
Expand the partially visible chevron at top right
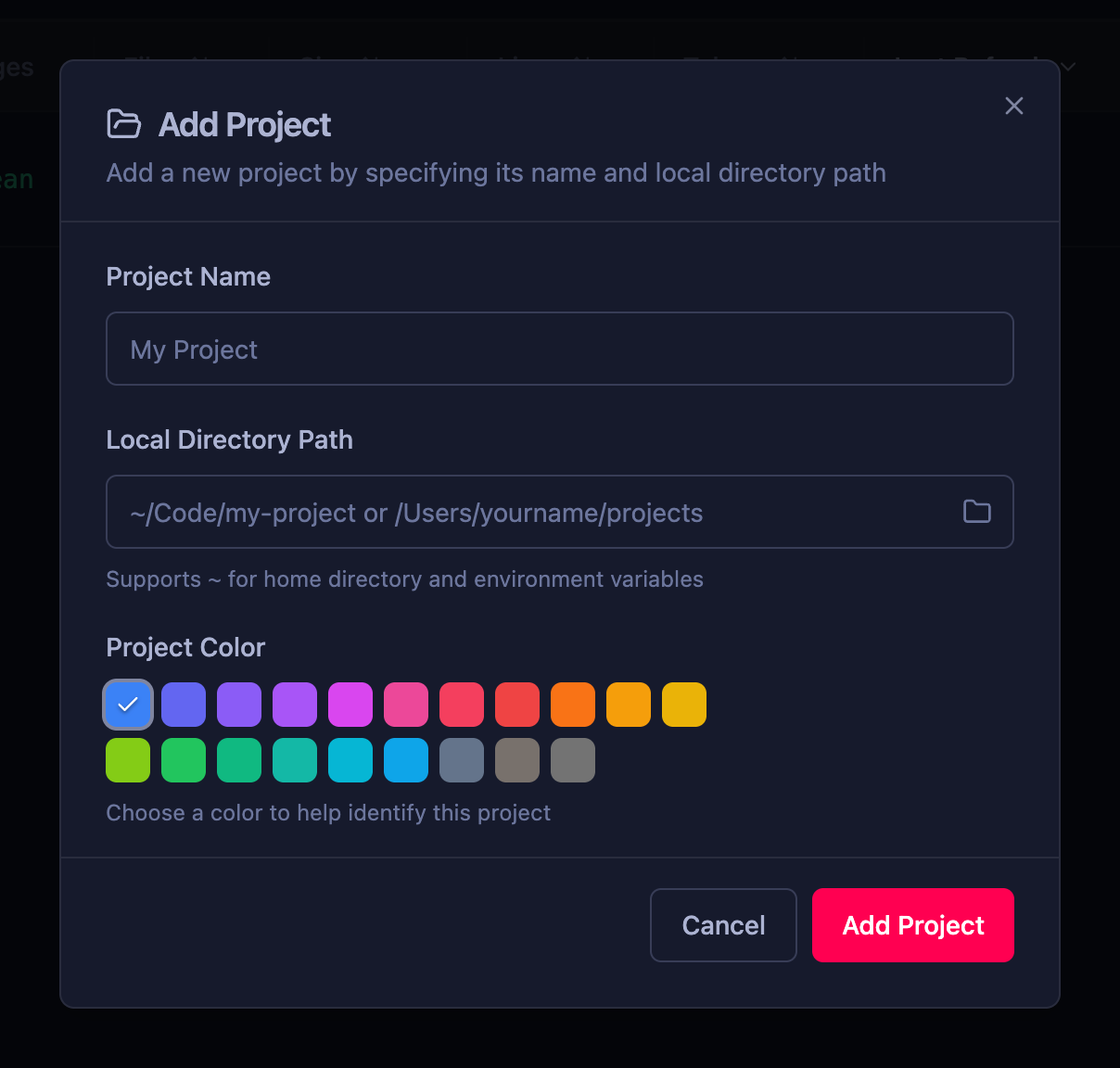[x=1068, y=67]
